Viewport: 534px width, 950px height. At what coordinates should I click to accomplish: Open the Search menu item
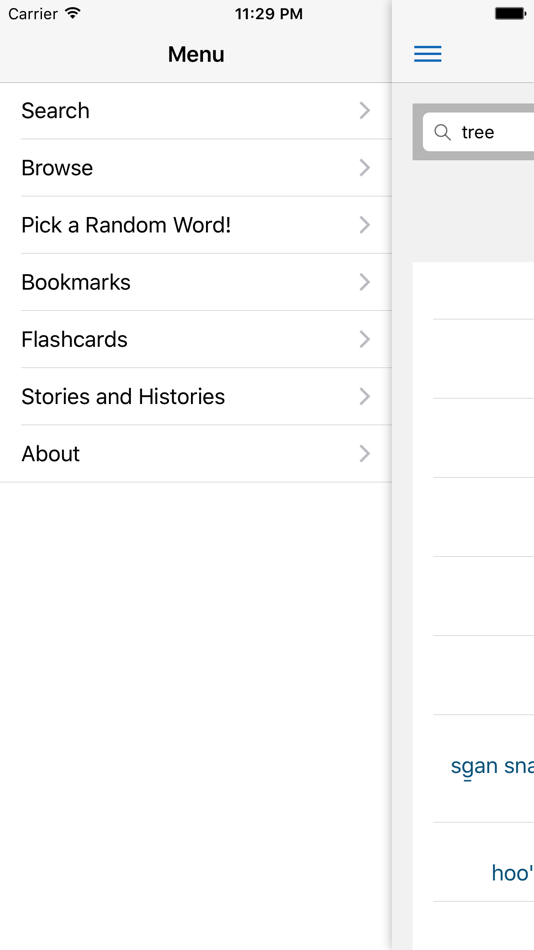pos(196,111)
